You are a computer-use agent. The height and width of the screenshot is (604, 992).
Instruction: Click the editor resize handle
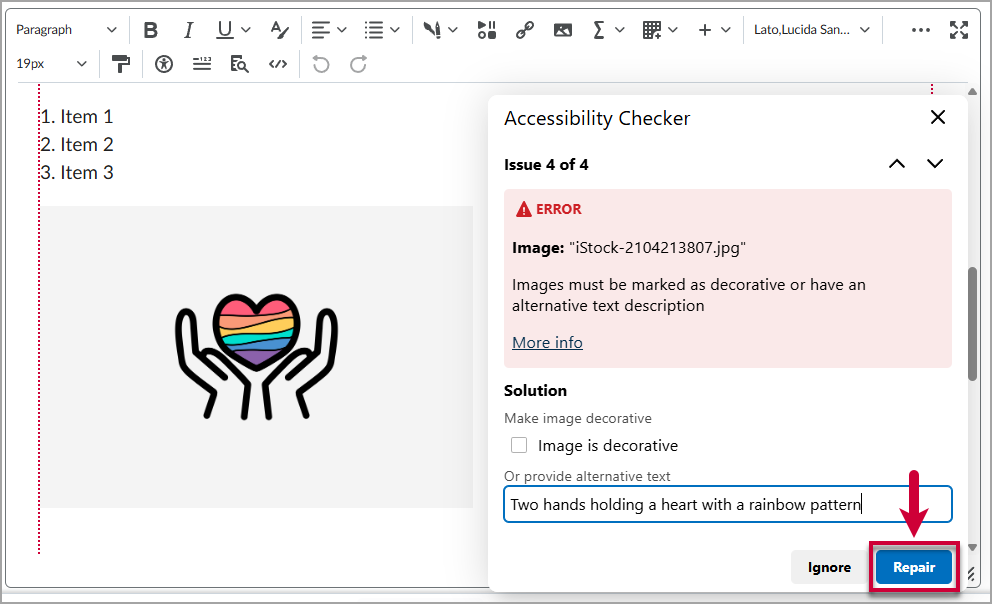pos(971,574)
